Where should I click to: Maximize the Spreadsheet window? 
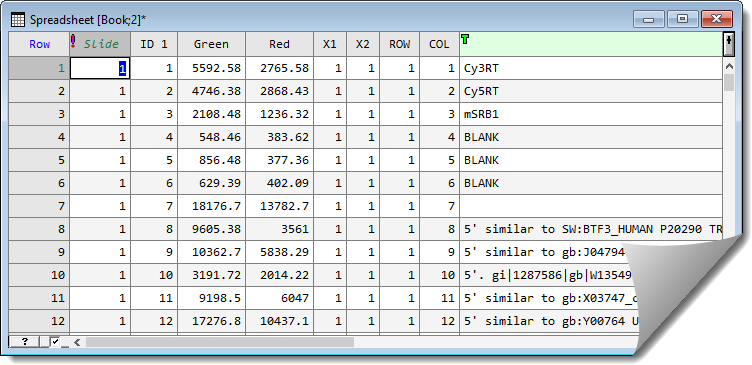682,19
